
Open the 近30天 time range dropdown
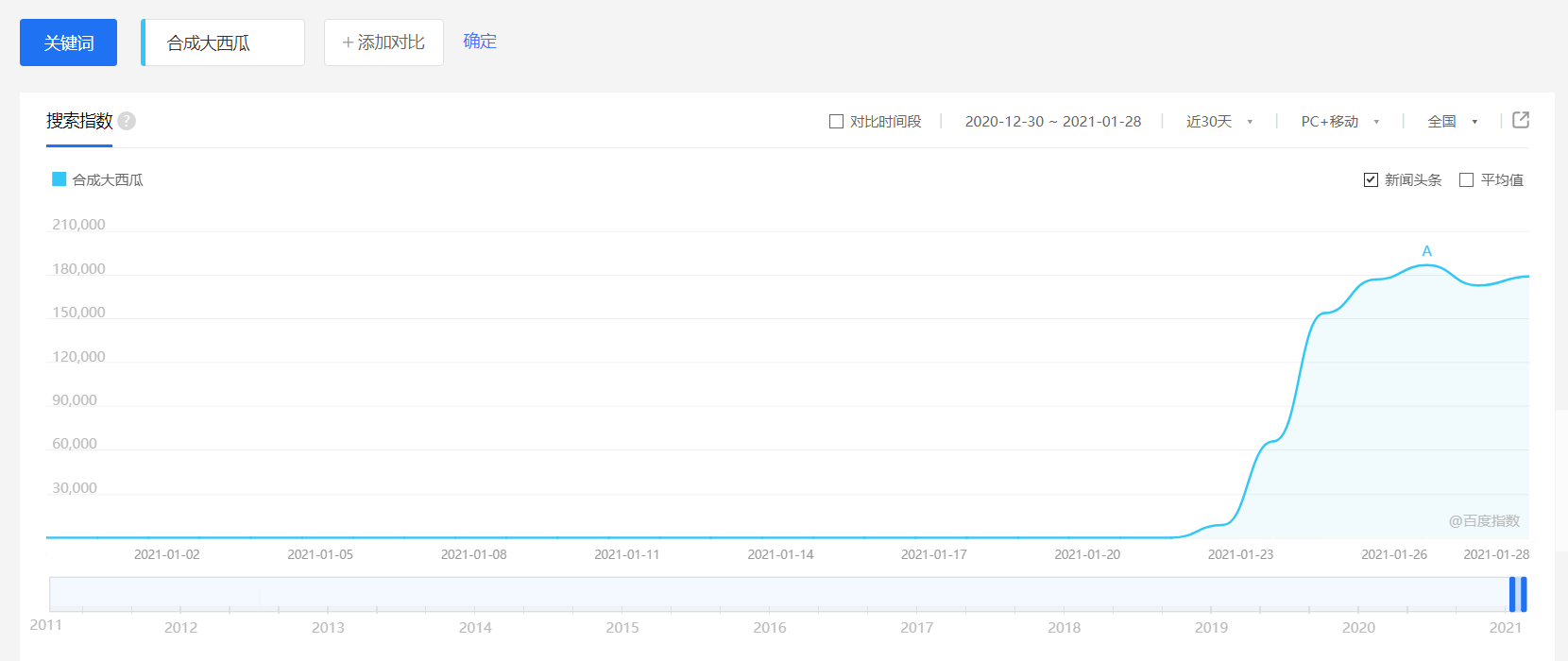coord(1219,121)
